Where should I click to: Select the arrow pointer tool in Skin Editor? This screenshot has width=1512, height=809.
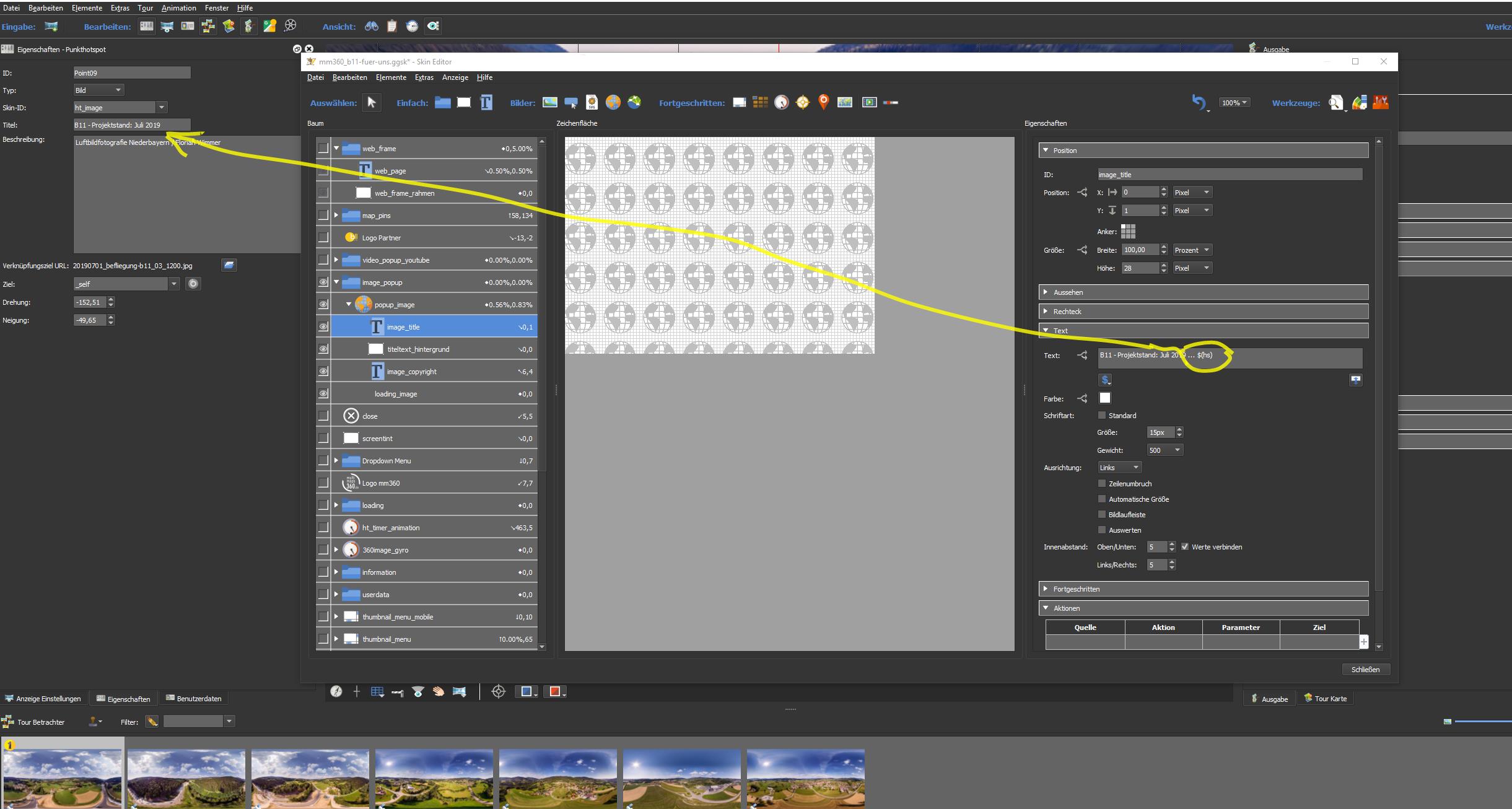[372, 102]
